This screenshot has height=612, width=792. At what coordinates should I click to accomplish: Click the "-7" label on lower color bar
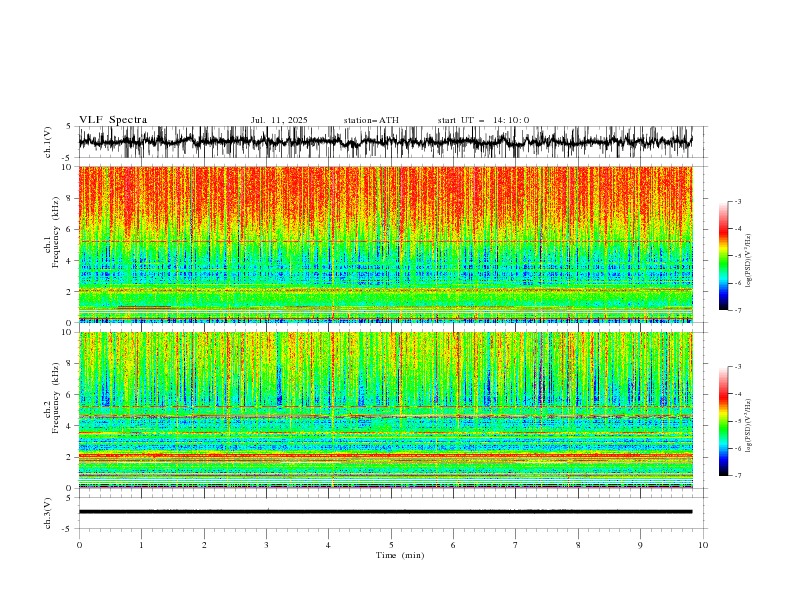click(x=738, y=475)
